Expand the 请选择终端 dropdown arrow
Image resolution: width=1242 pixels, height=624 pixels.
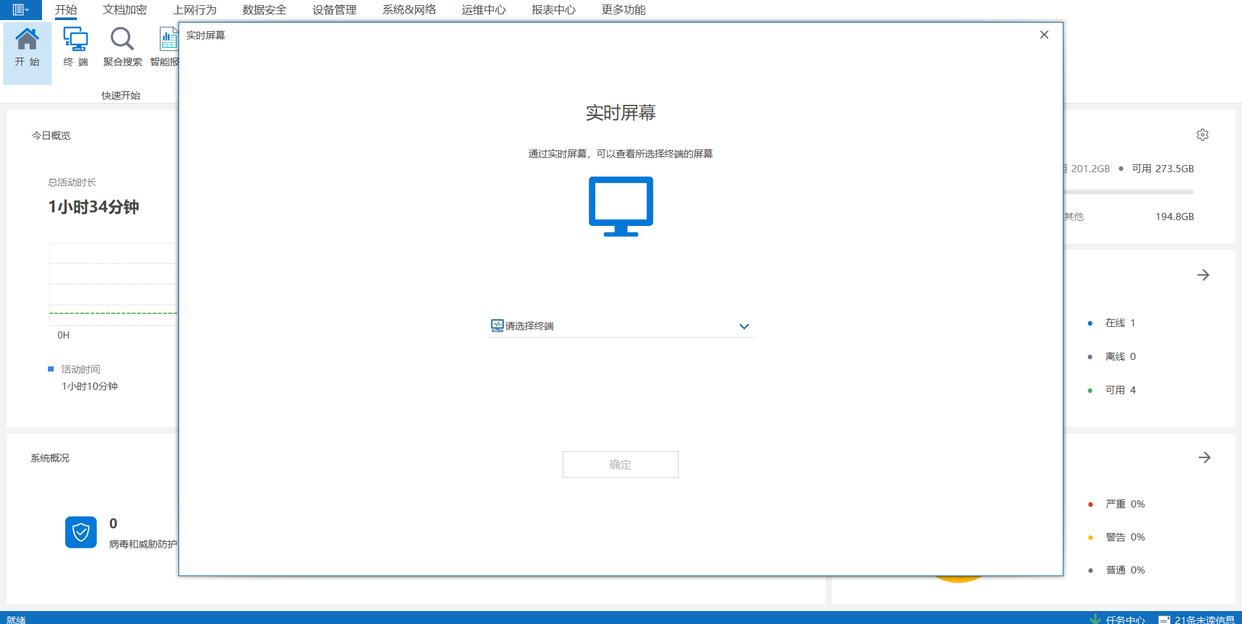pyautogui.click(x=744, y=326)
